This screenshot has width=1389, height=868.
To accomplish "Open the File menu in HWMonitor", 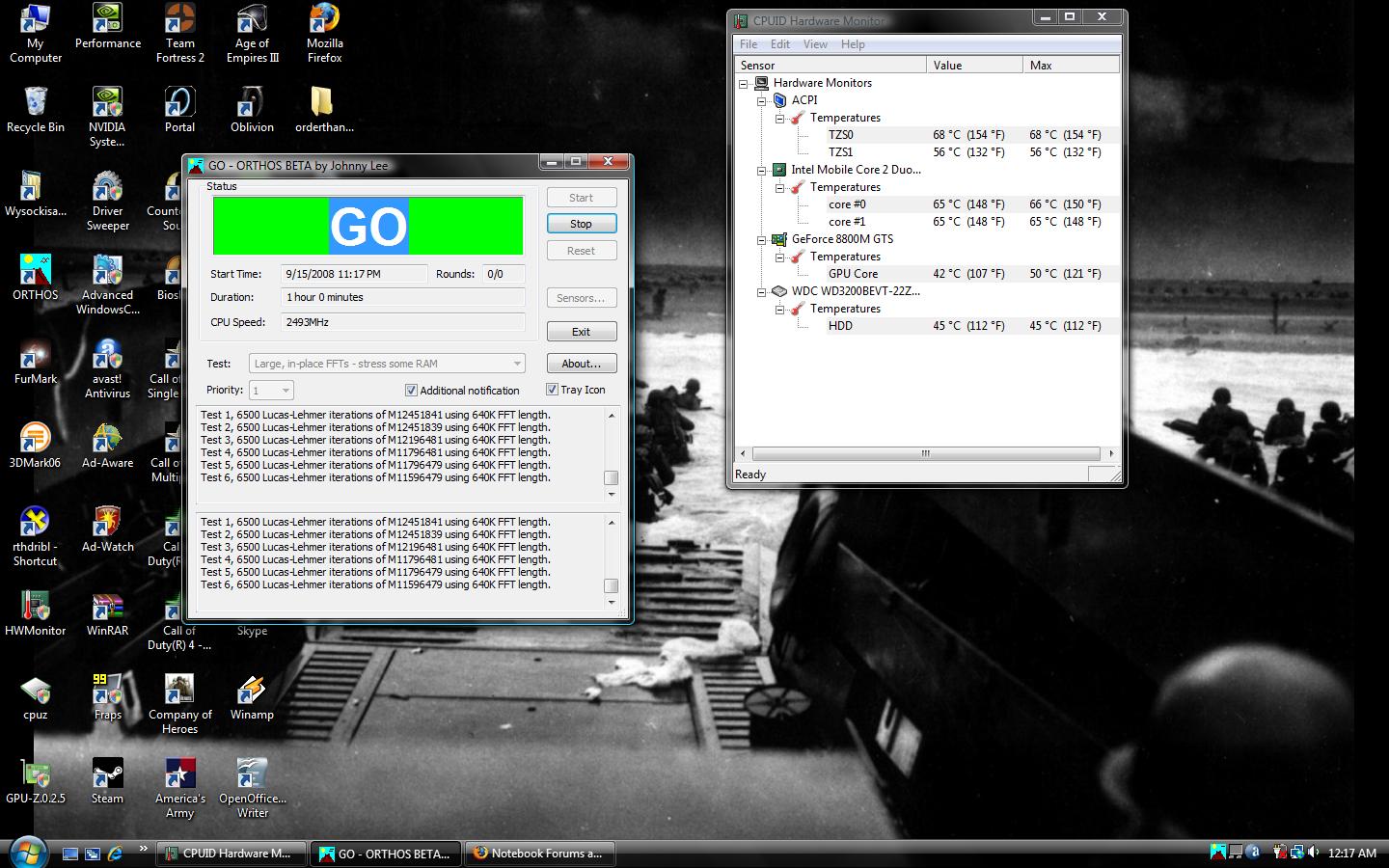I will tap(748, 44).
